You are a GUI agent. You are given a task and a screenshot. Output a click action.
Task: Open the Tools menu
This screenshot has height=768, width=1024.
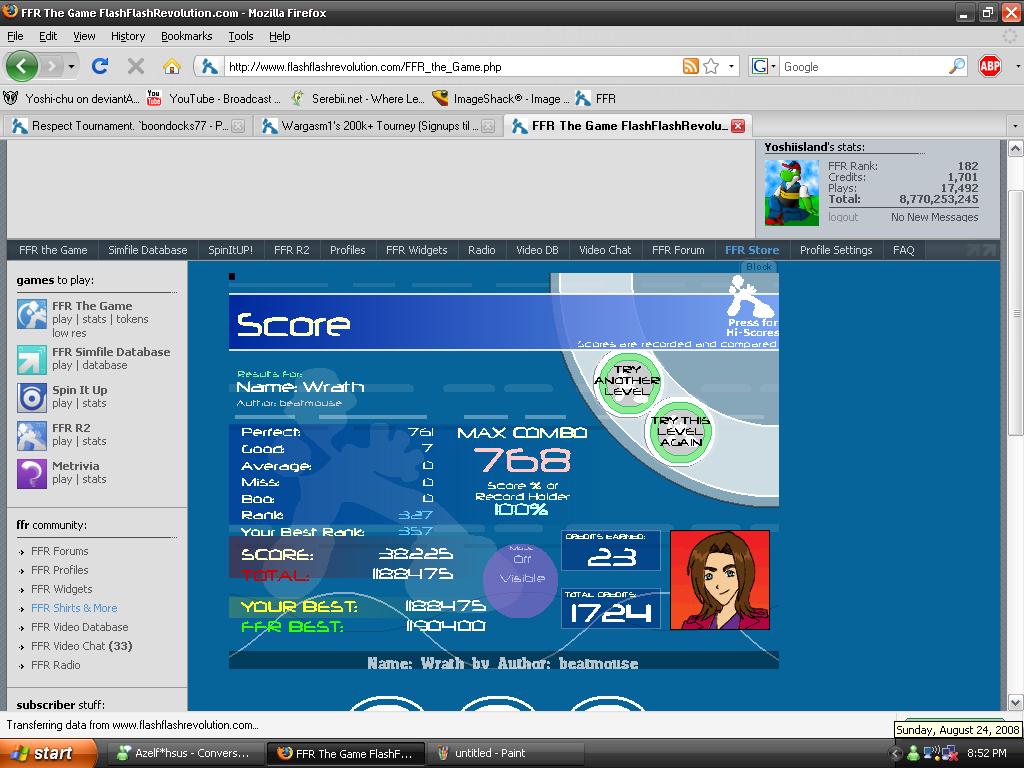click(x=240, y=36)
